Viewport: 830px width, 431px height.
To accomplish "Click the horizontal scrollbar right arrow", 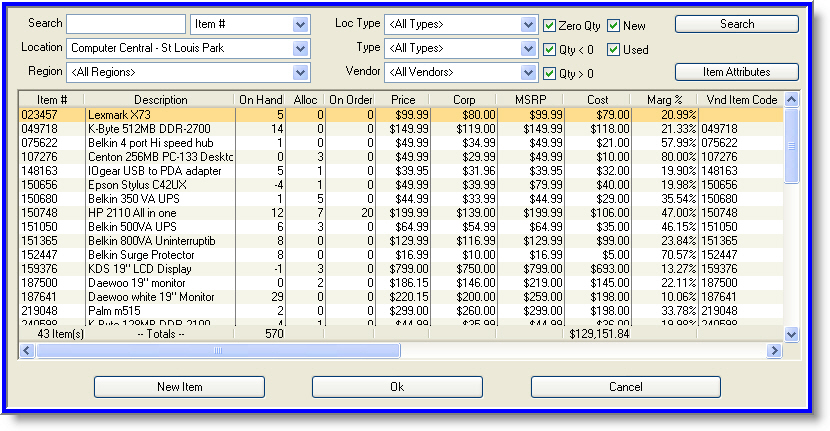I will [x=774, y=351].
